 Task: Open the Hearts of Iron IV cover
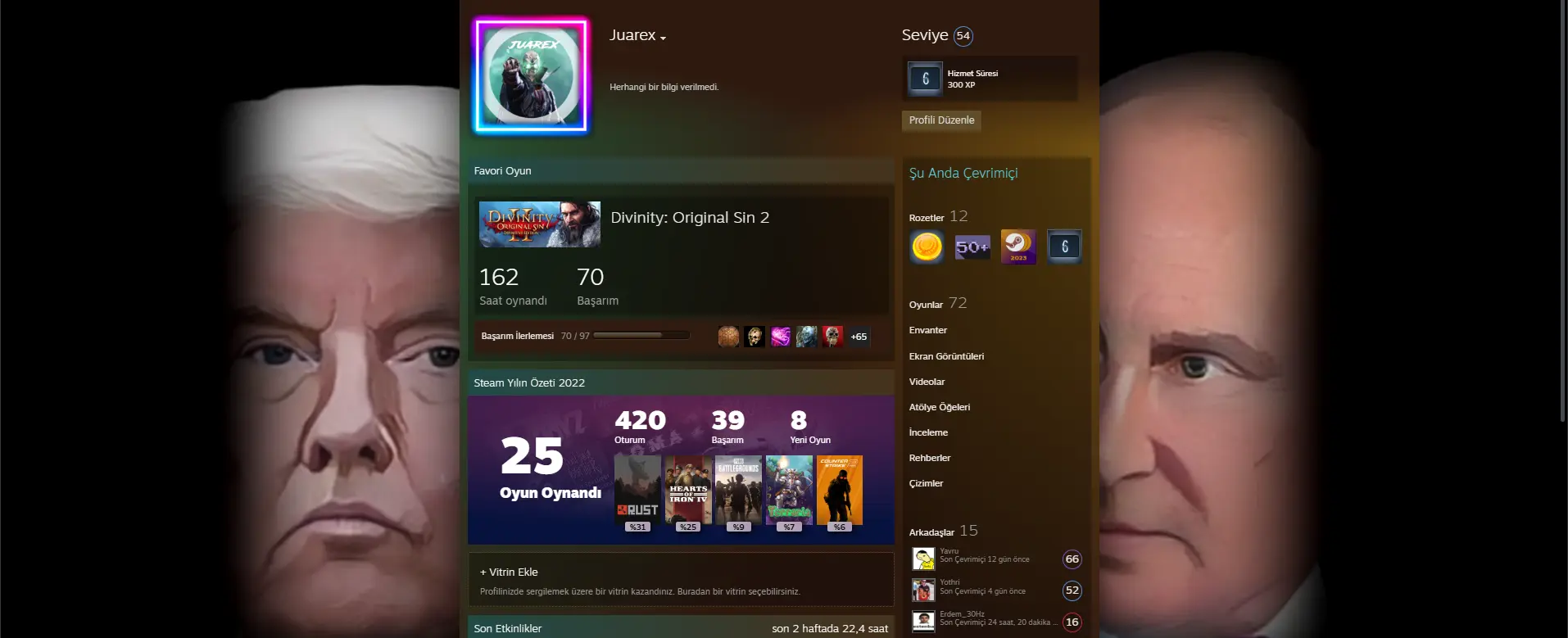(x=688, y=490)
